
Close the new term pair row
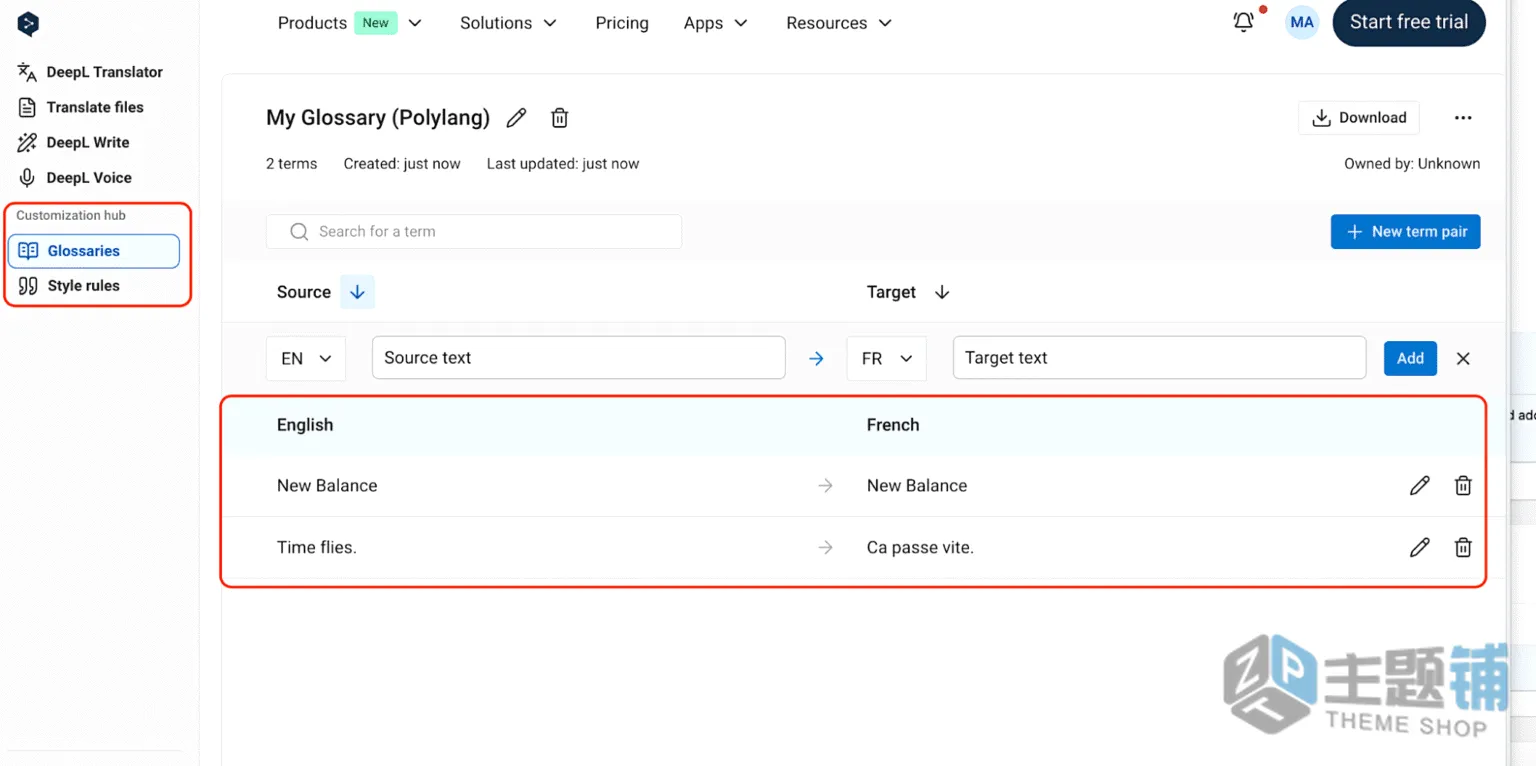tap(1463, 358)
